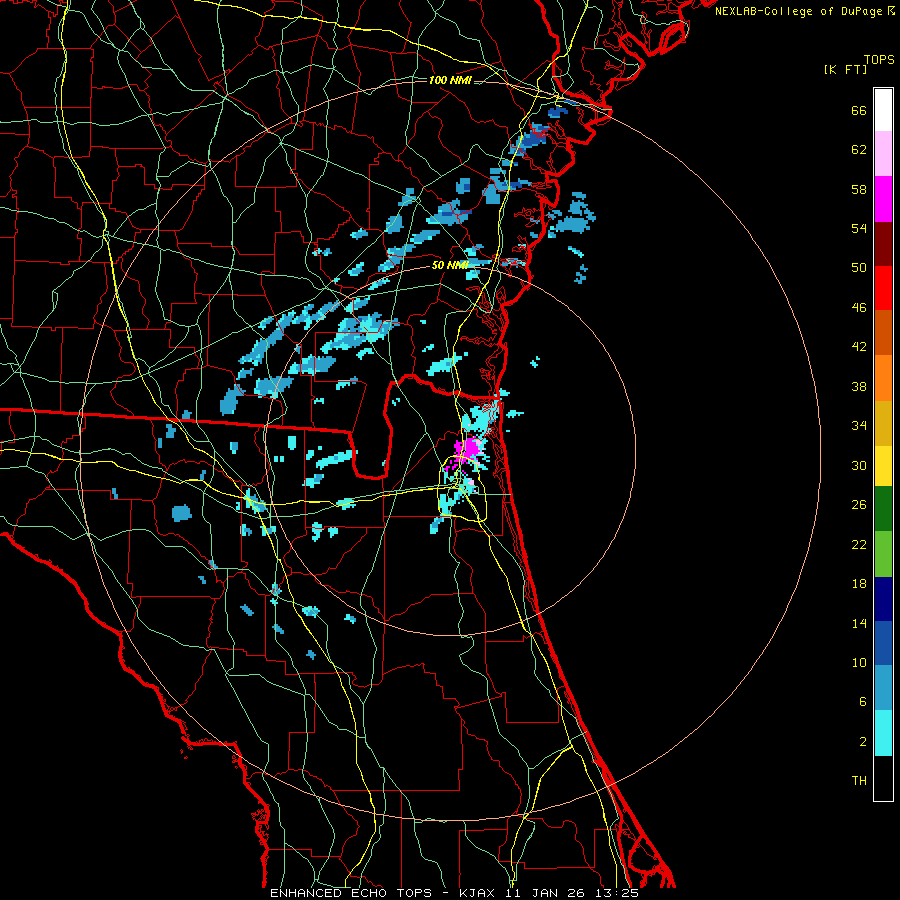
Task: Select the navy 18 kft legend swatch
Action: [883, 599]
